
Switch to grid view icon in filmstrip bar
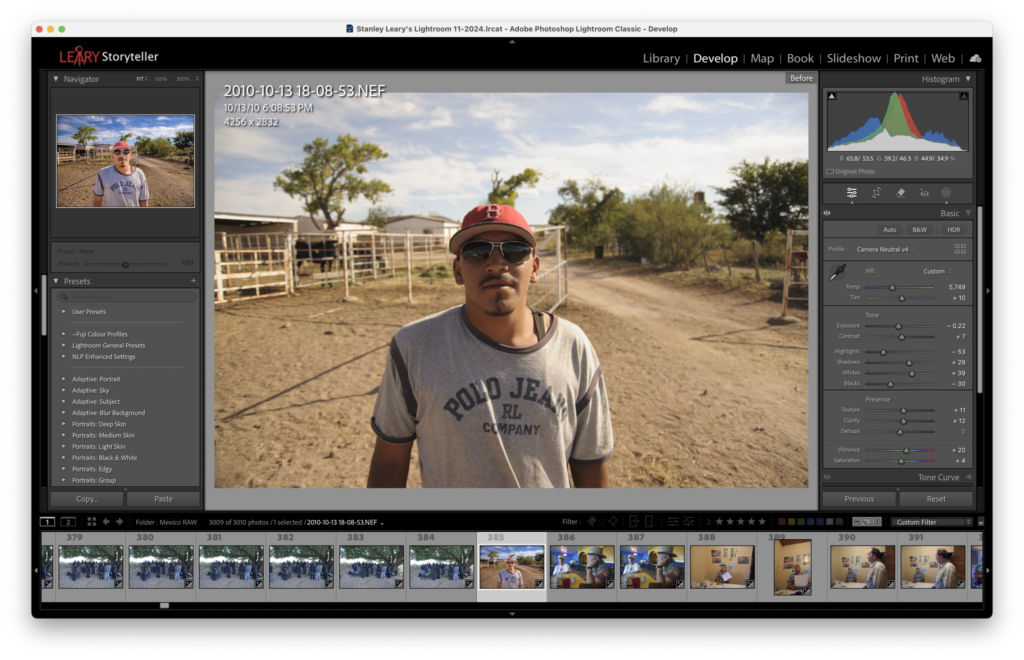coord(91,522)
